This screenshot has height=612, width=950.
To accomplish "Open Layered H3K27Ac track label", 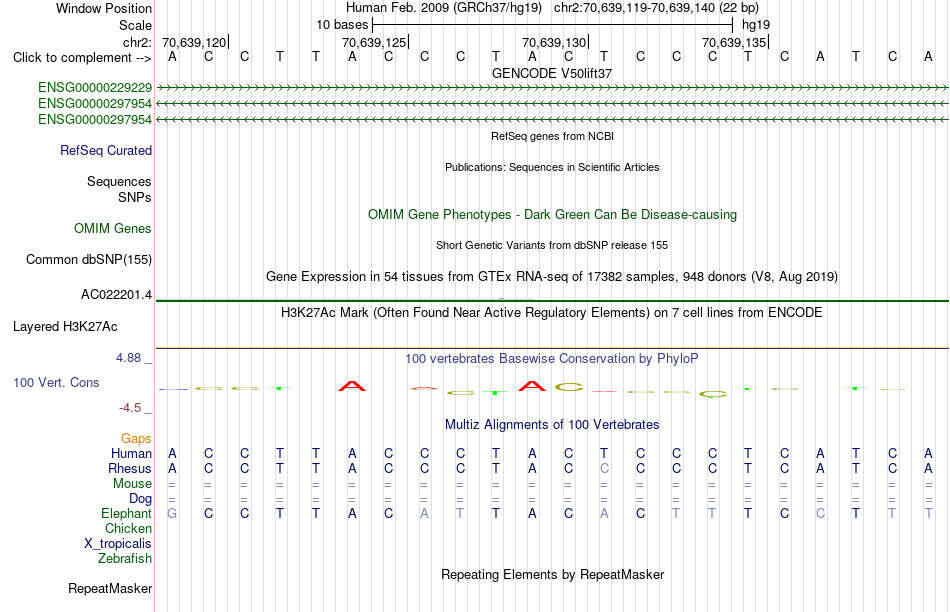I will [x=65, y=327].
